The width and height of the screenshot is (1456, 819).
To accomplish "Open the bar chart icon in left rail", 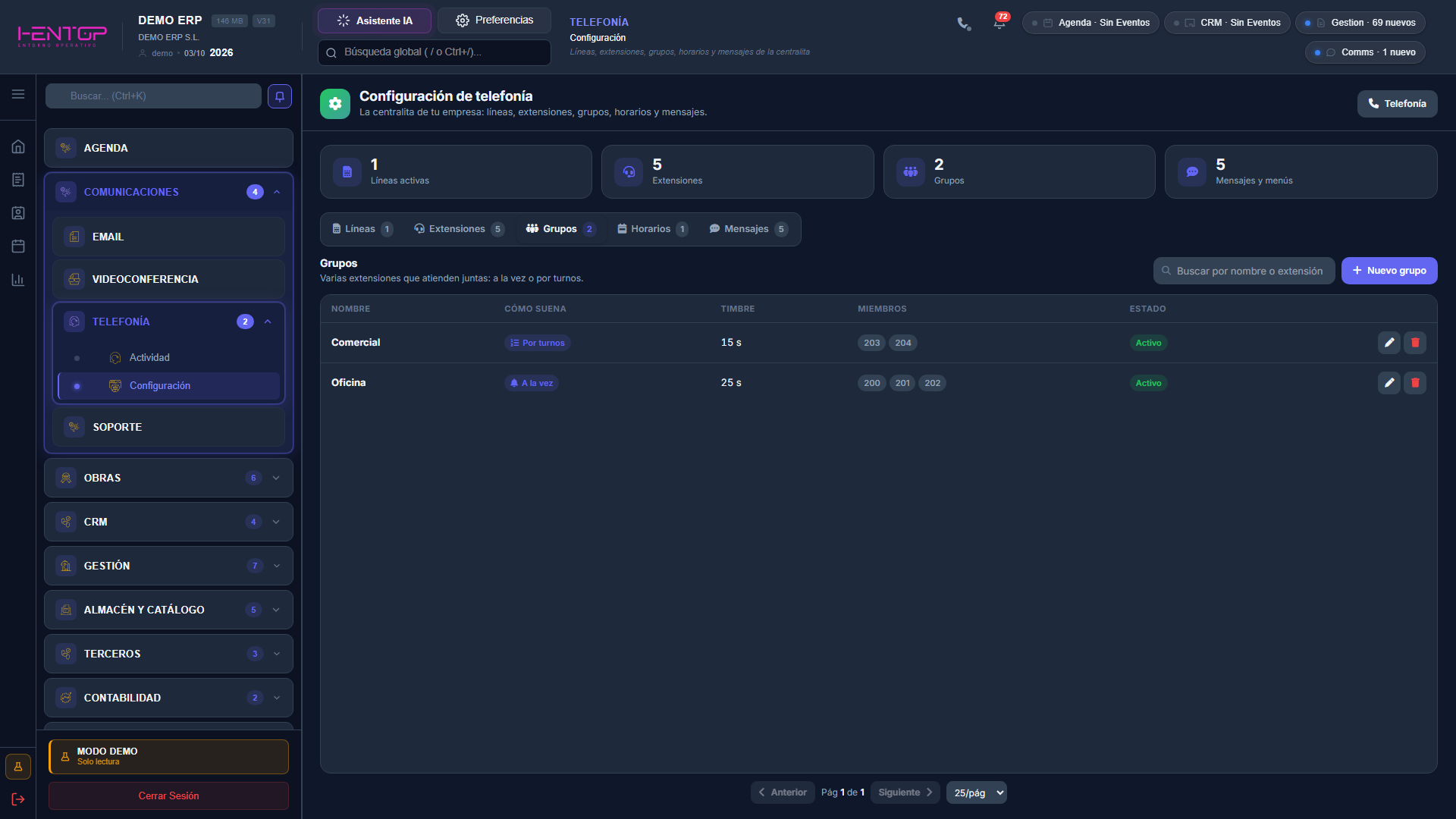I will [18, 280].
